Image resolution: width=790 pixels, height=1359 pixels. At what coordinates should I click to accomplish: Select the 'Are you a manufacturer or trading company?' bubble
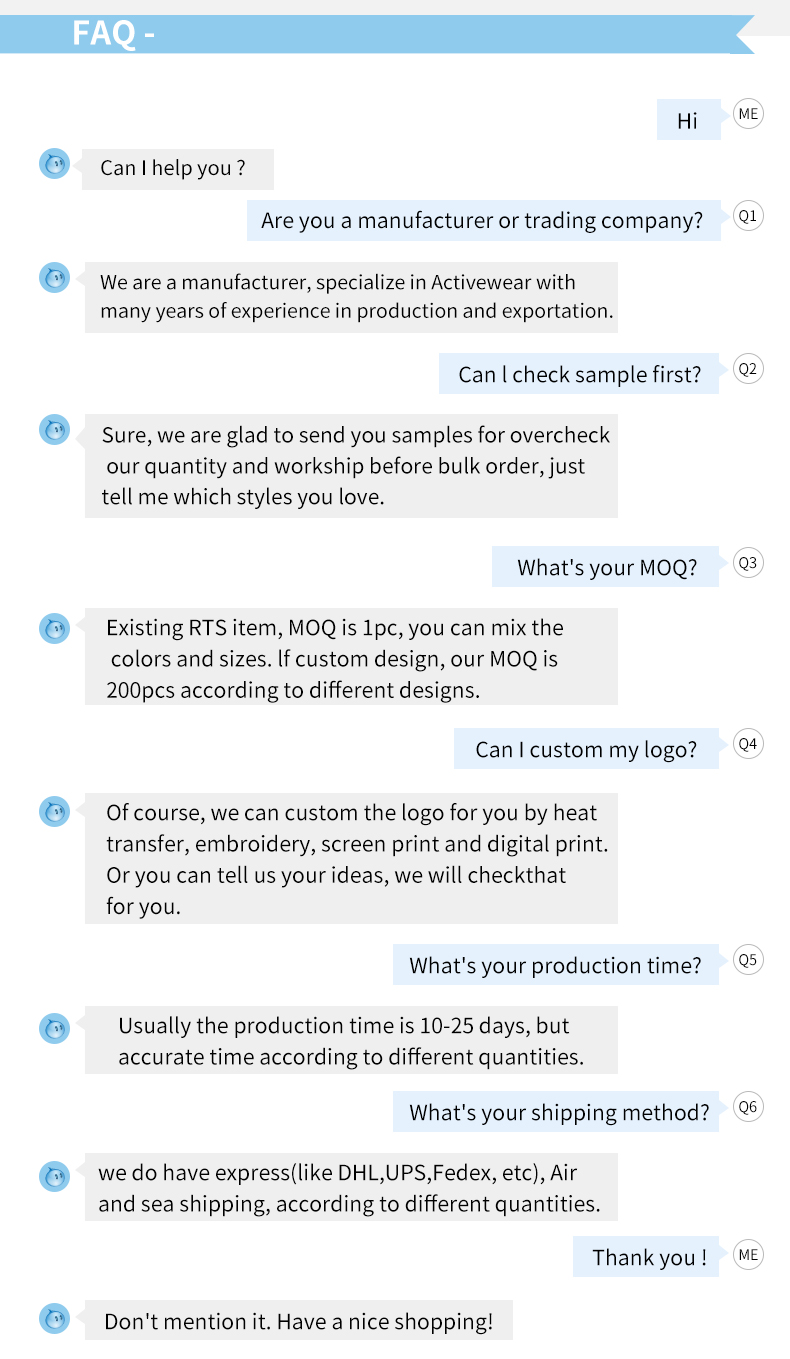483,220
